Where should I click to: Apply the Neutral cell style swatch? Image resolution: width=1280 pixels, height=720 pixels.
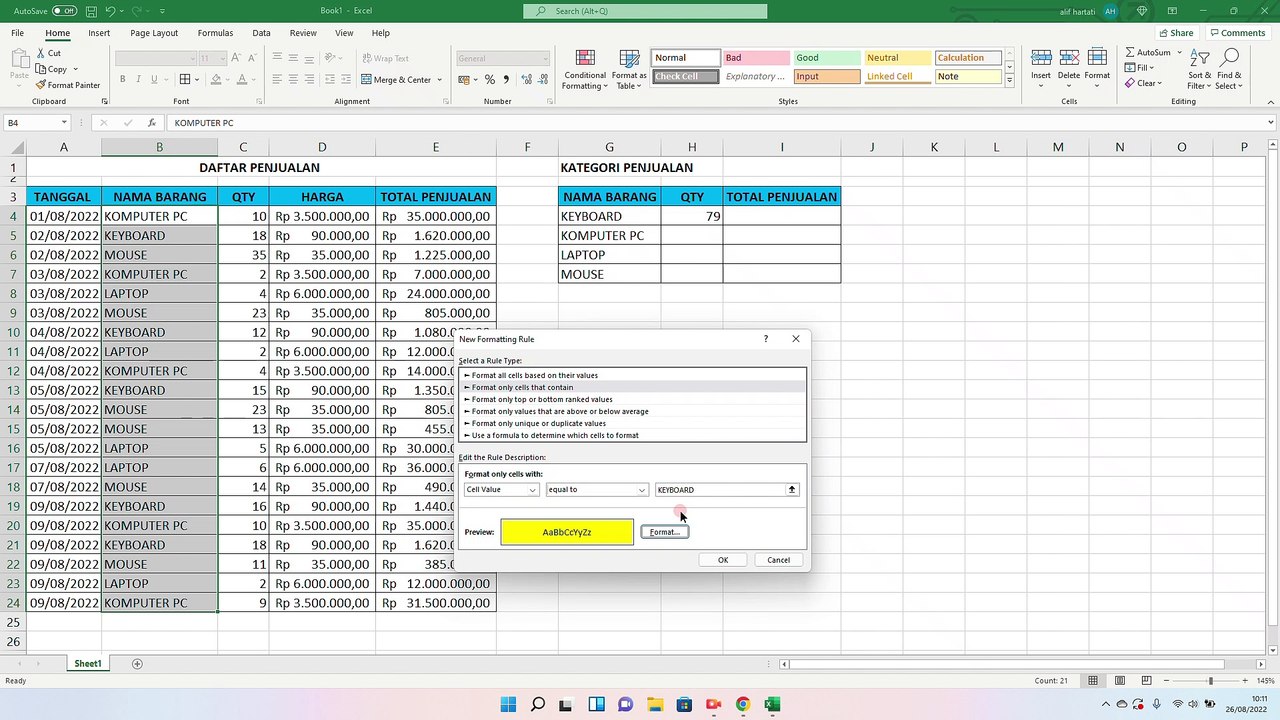pos(896,58)
